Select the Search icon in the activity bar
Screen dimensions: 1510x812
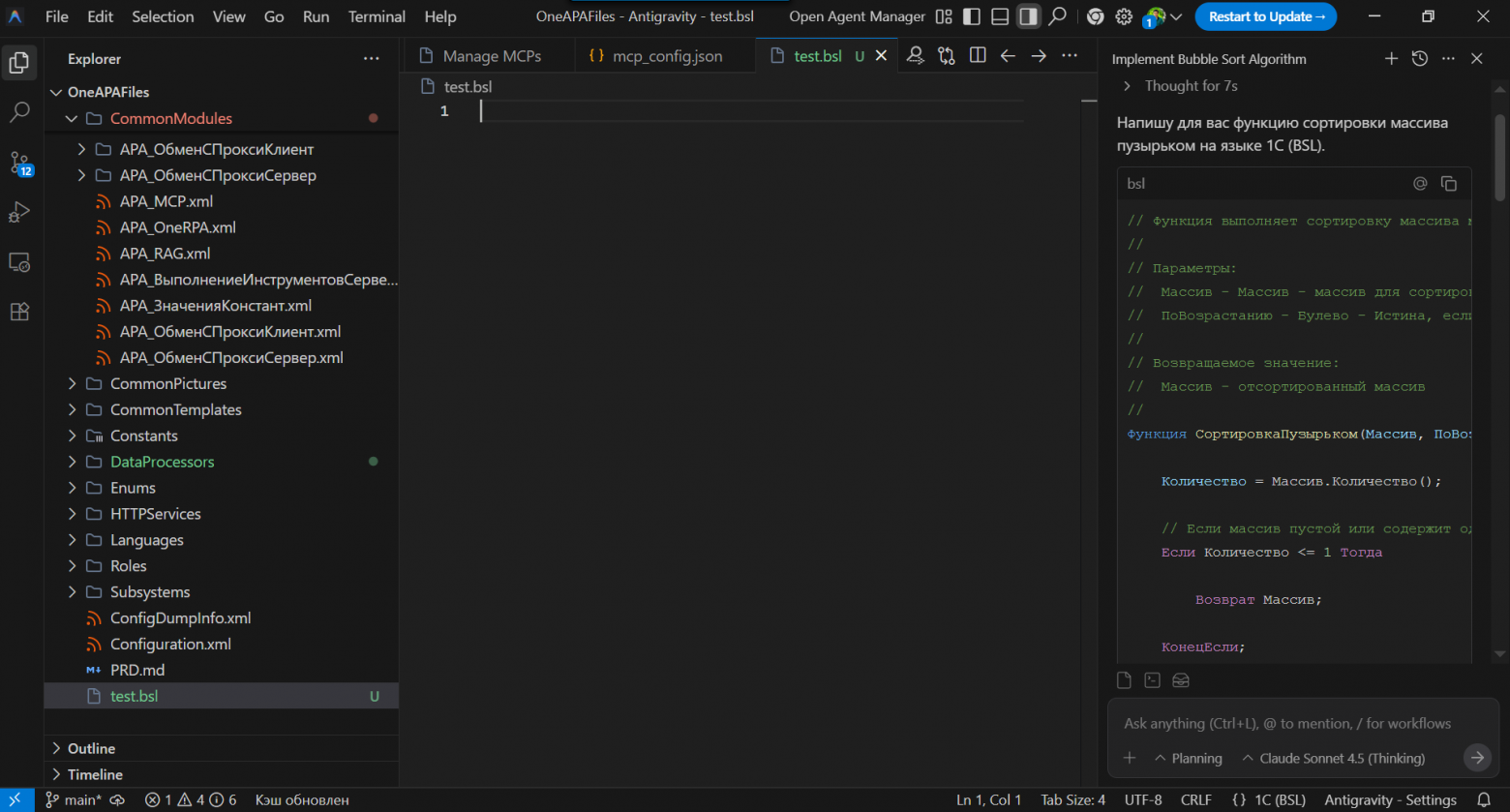pos(19,112)
